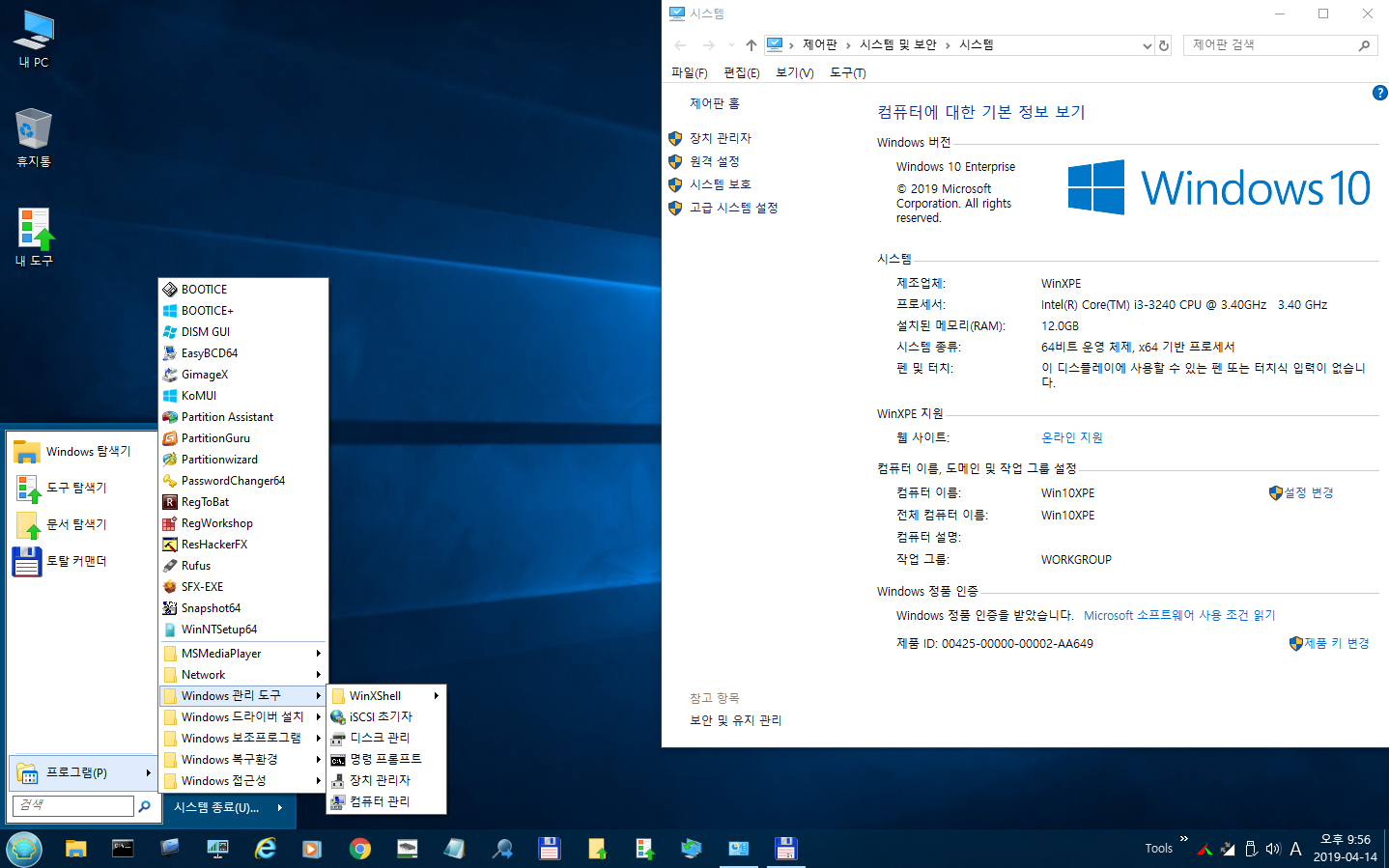Expand Windows 드라이버 설치 submenu

click(243, 716)
